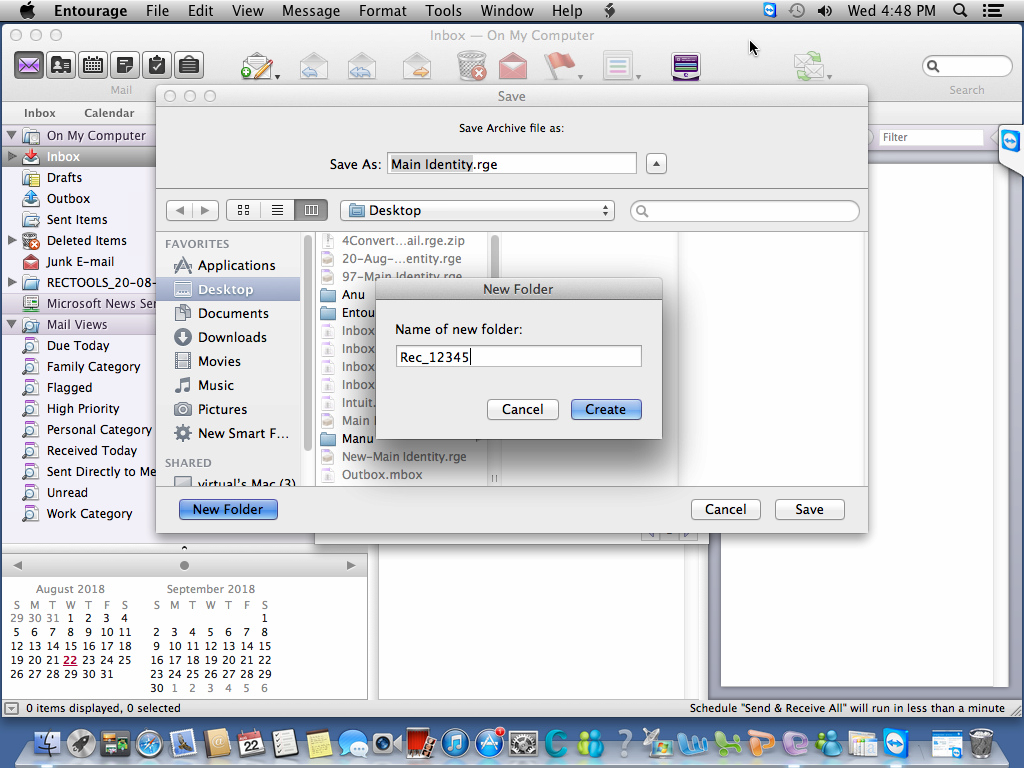Click Junk mail toolbar icon

pos(513,66)
